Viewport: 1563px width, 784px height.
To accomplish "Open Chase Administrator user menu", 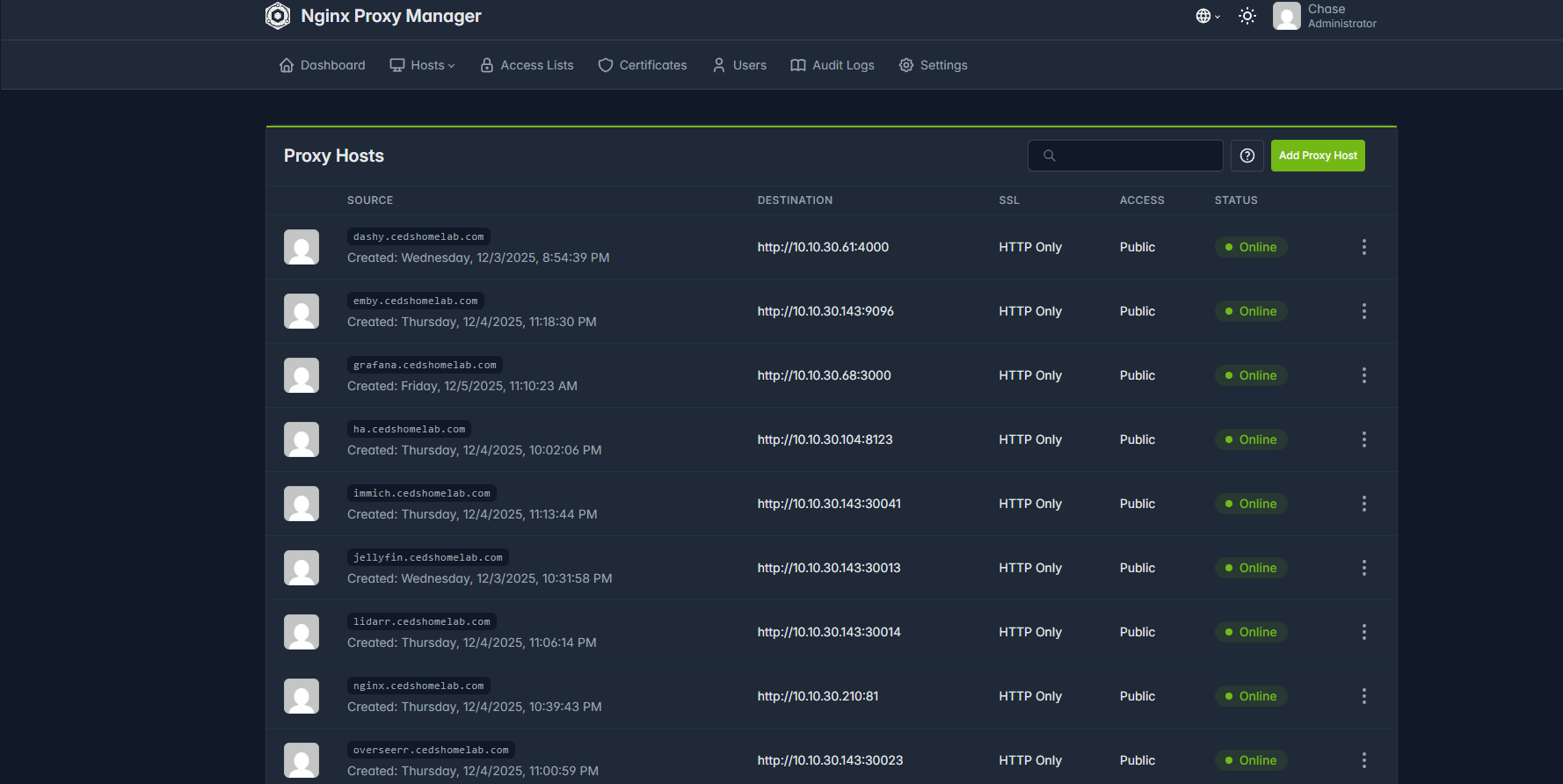I will (1325, 16).
